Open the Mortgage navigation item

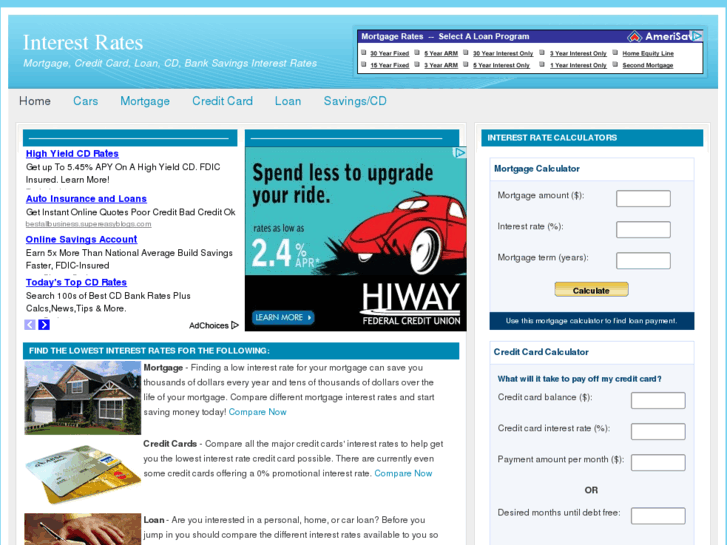click(145, 101)
